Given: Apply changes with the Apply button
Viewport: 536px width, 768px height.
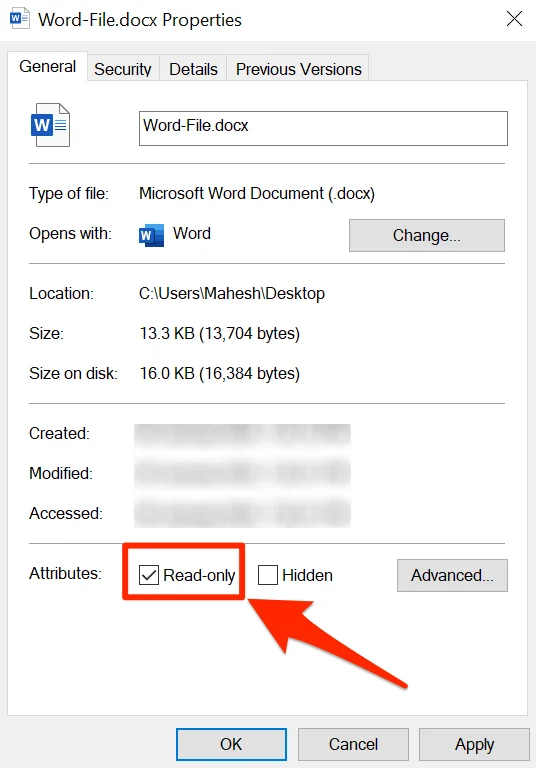Looking at the screenshot, I should (x=474, y=744).
